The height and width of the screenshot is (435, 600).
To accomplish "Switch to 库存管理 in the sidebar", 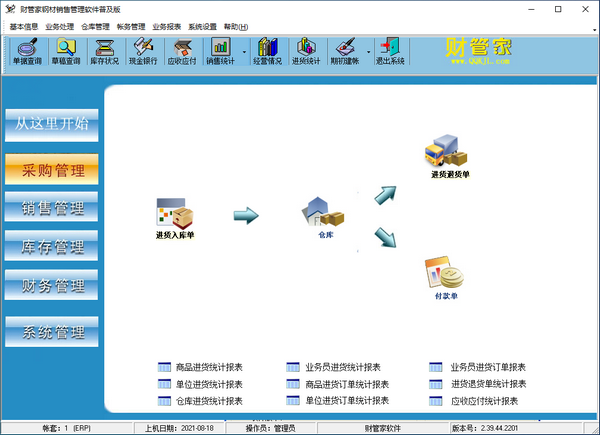I will coord(52,247).
